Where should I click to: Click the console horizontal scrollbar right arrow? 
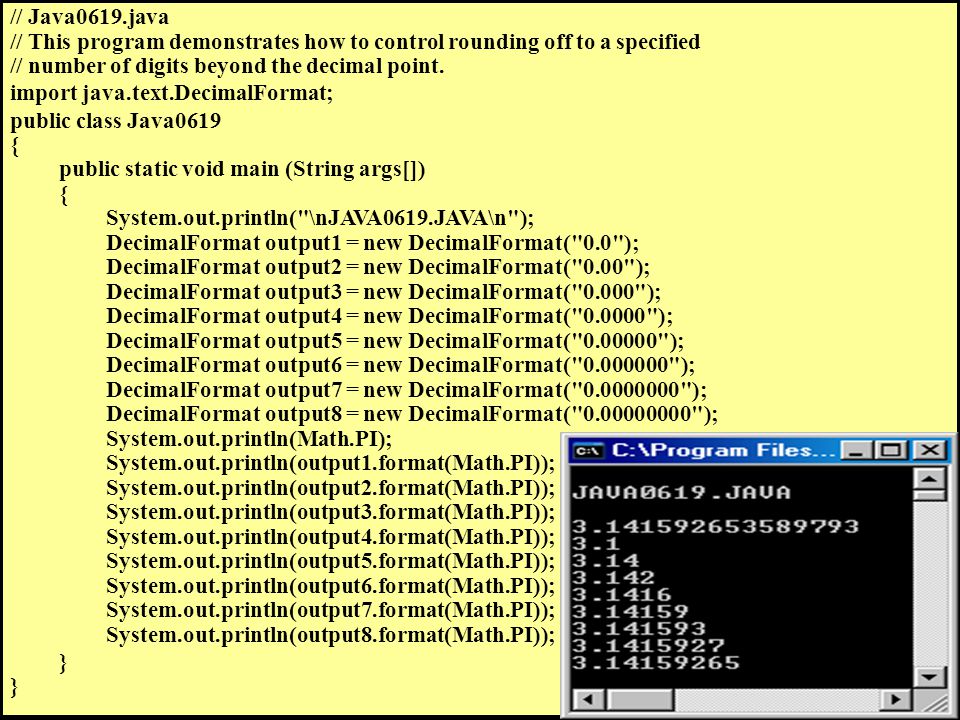pyautogui.click(x=897, y=699)
